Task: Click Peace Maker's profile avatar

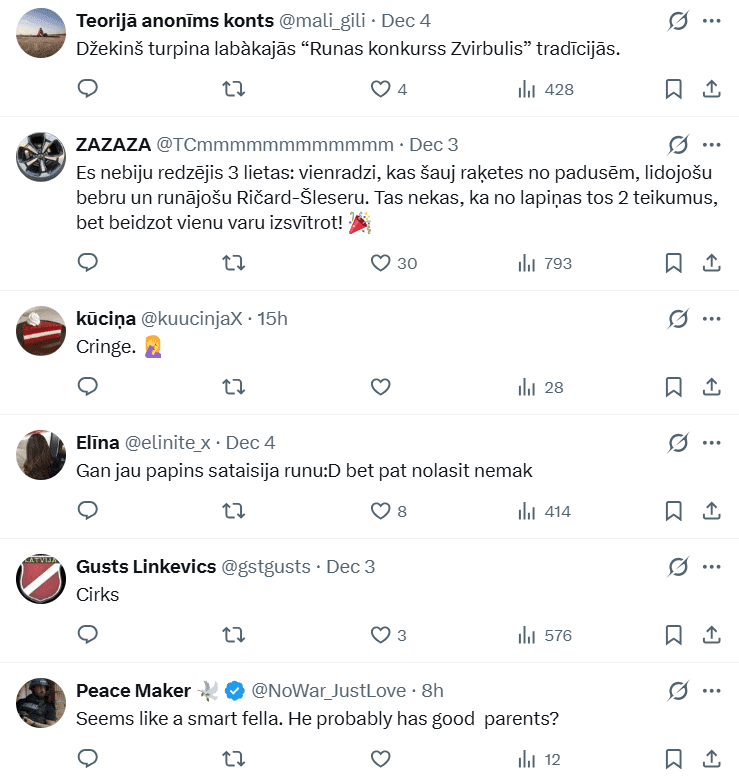Action: click(x=42, y=702)
